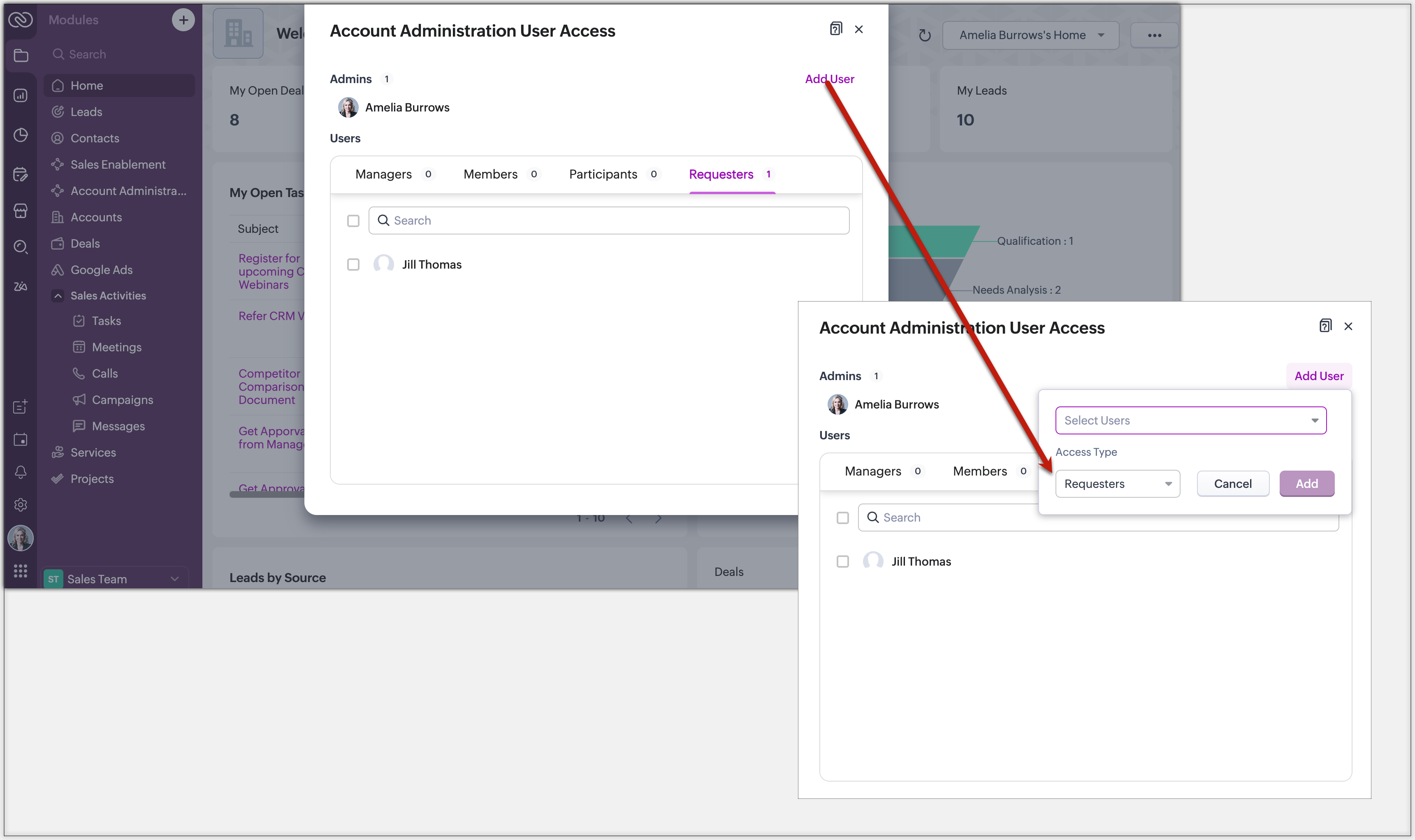Click the purple Add button
1415x840 pixels.
1306,483
